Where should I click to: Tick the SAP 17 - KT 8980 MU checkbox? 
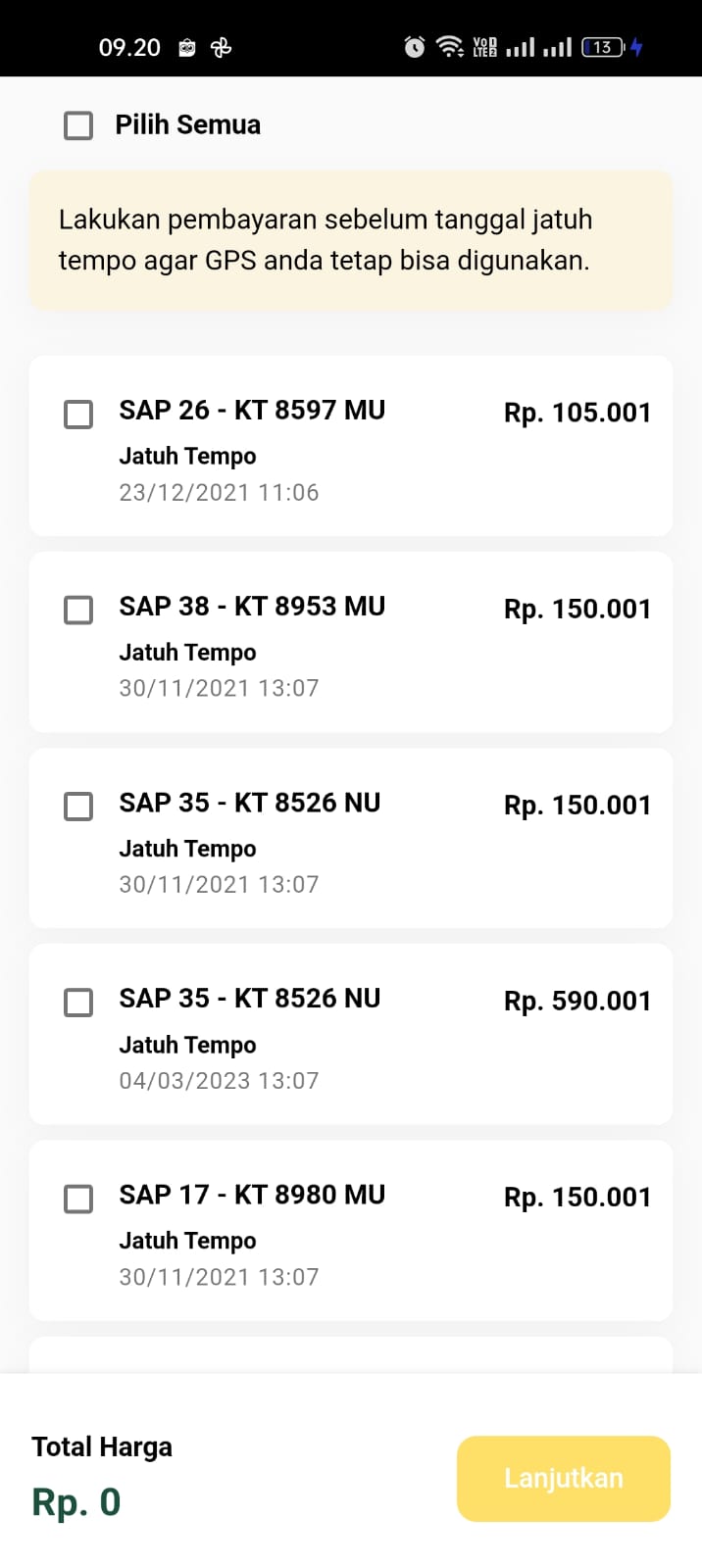pyautogui.click(x=78, y=1198)
